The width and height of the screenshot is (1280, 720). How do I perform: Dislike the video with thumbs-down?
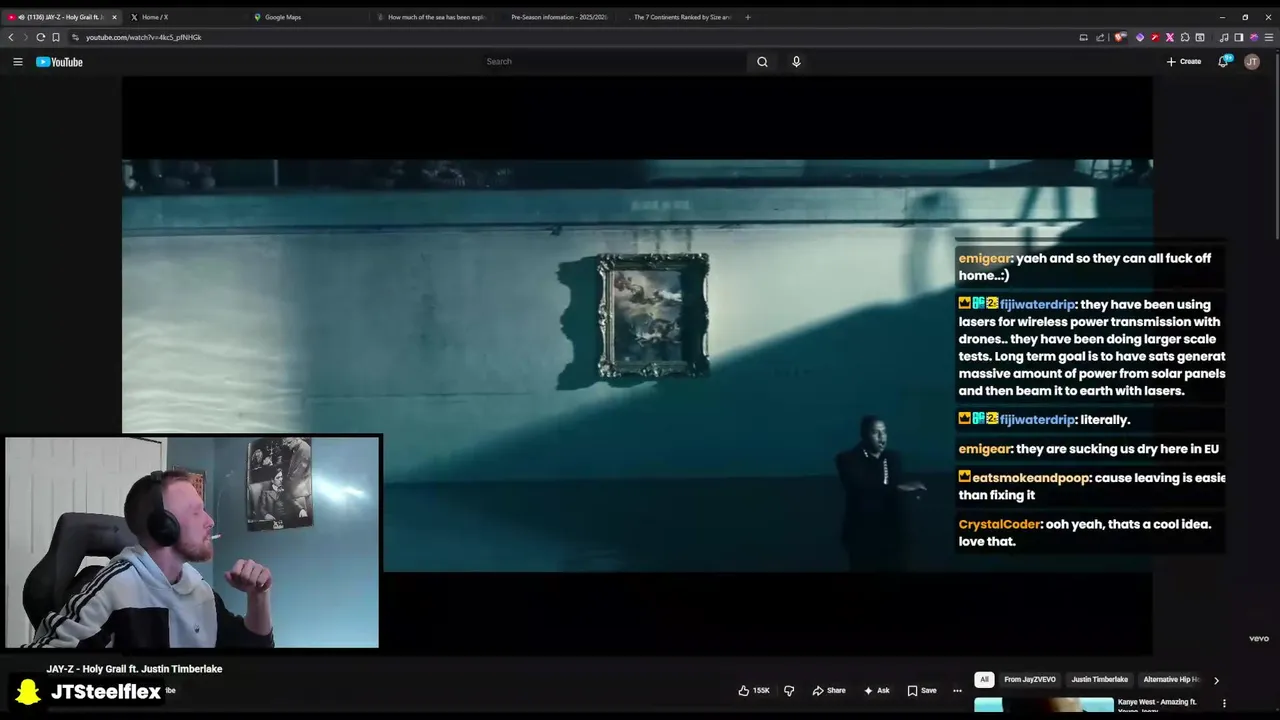[x=789, y=690]
